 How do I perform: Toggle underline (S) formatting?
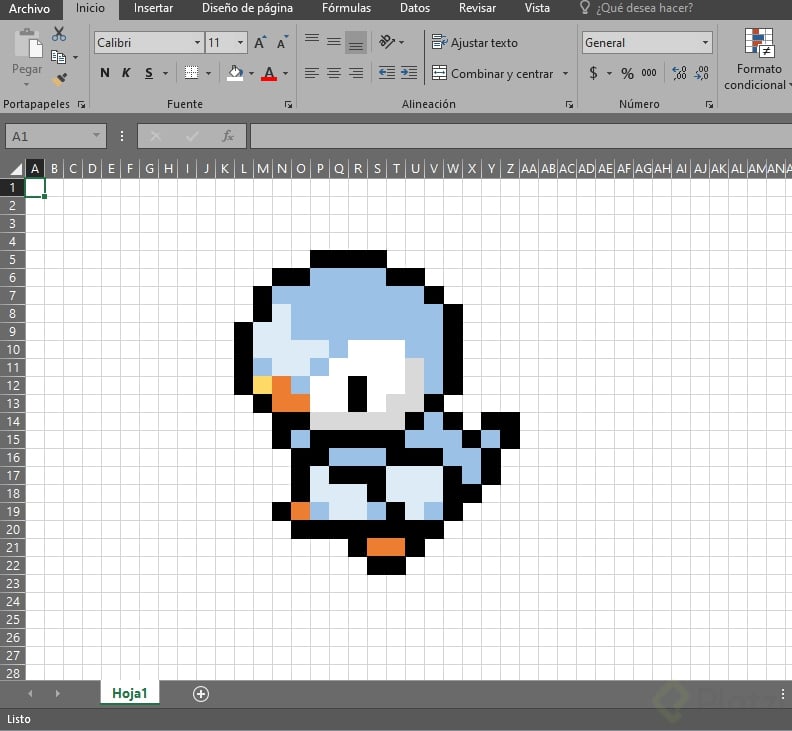(x=148, y=73)
